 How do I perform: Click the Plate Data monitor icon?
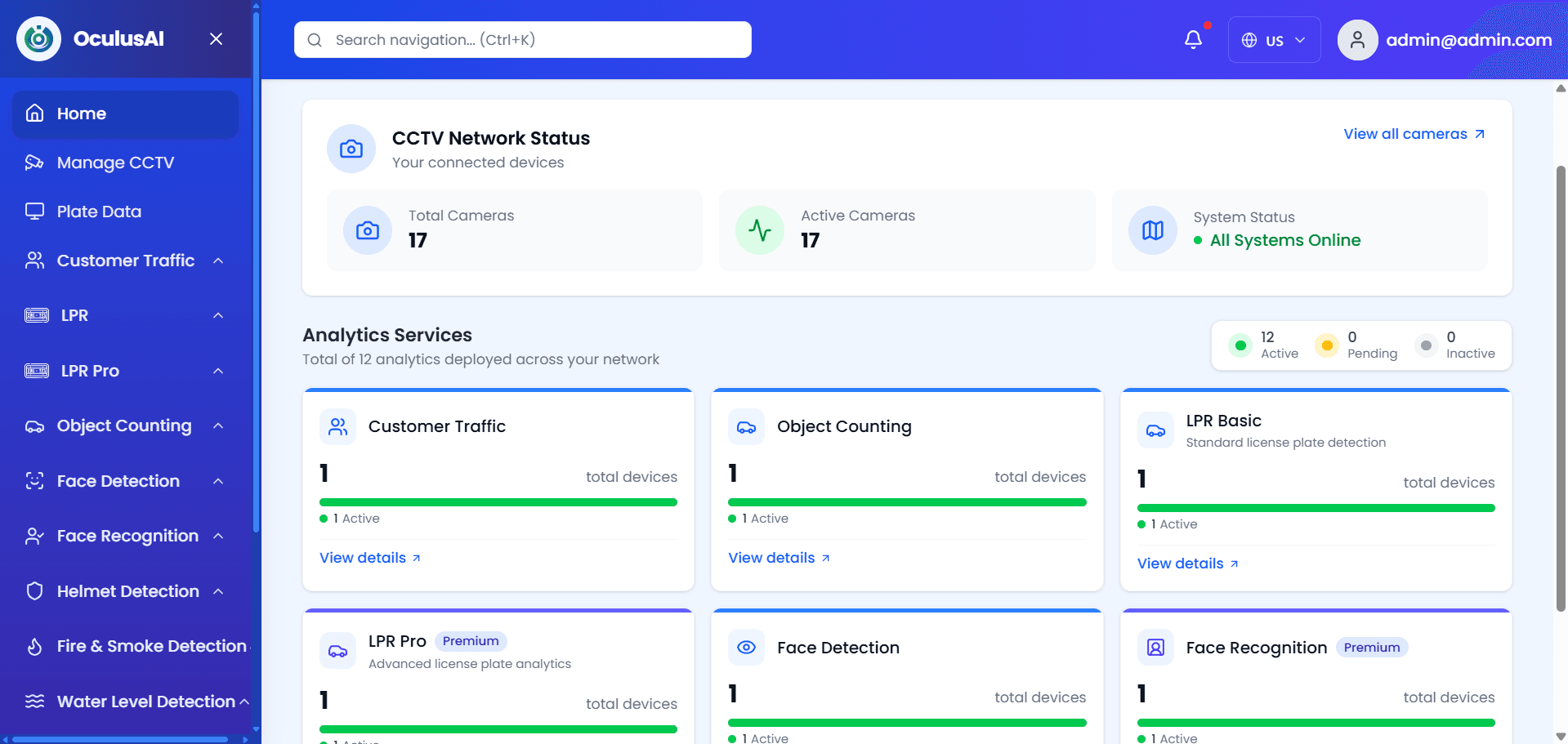34,212
